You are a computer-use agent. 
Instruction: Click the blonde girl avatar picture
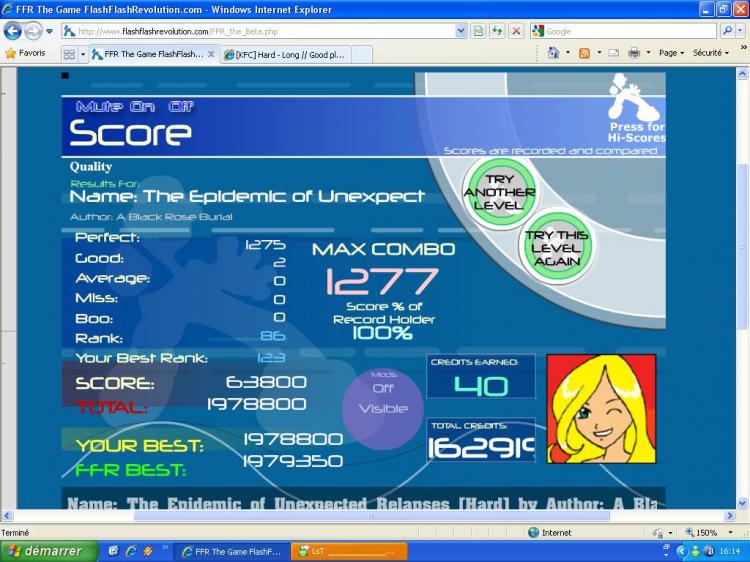[601, 408]
